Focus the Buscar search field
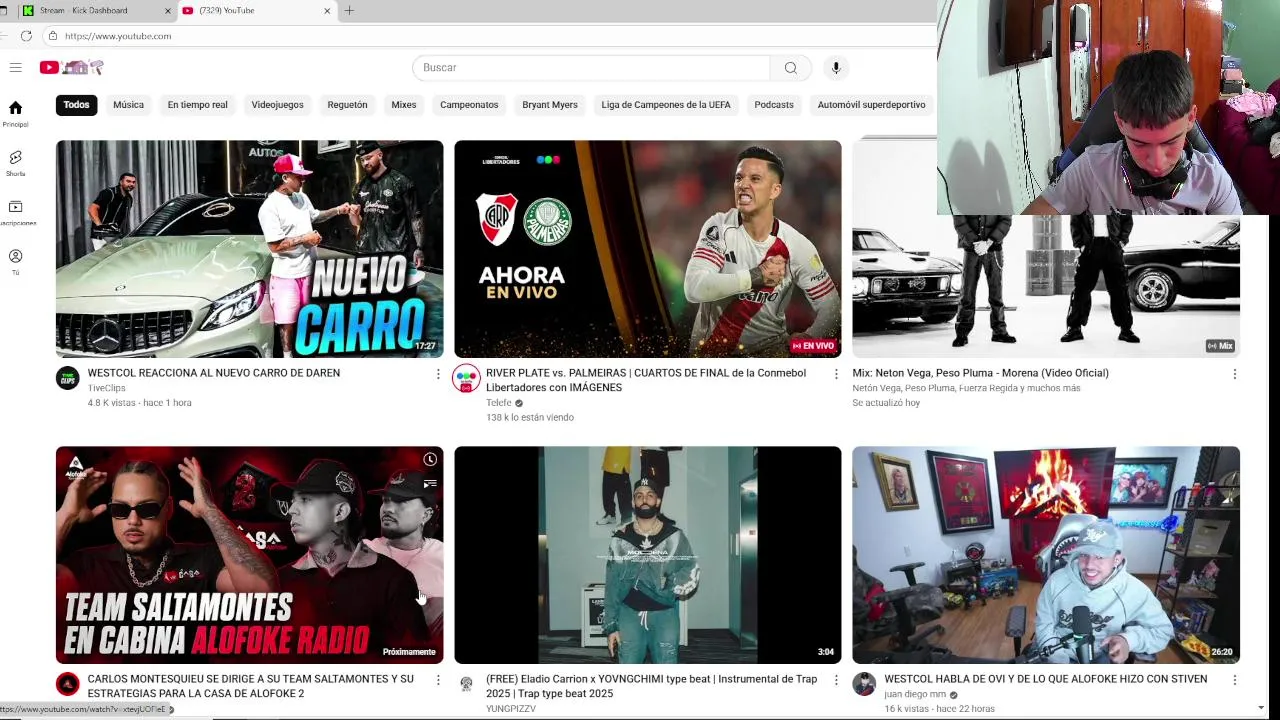 click(591, 67)
